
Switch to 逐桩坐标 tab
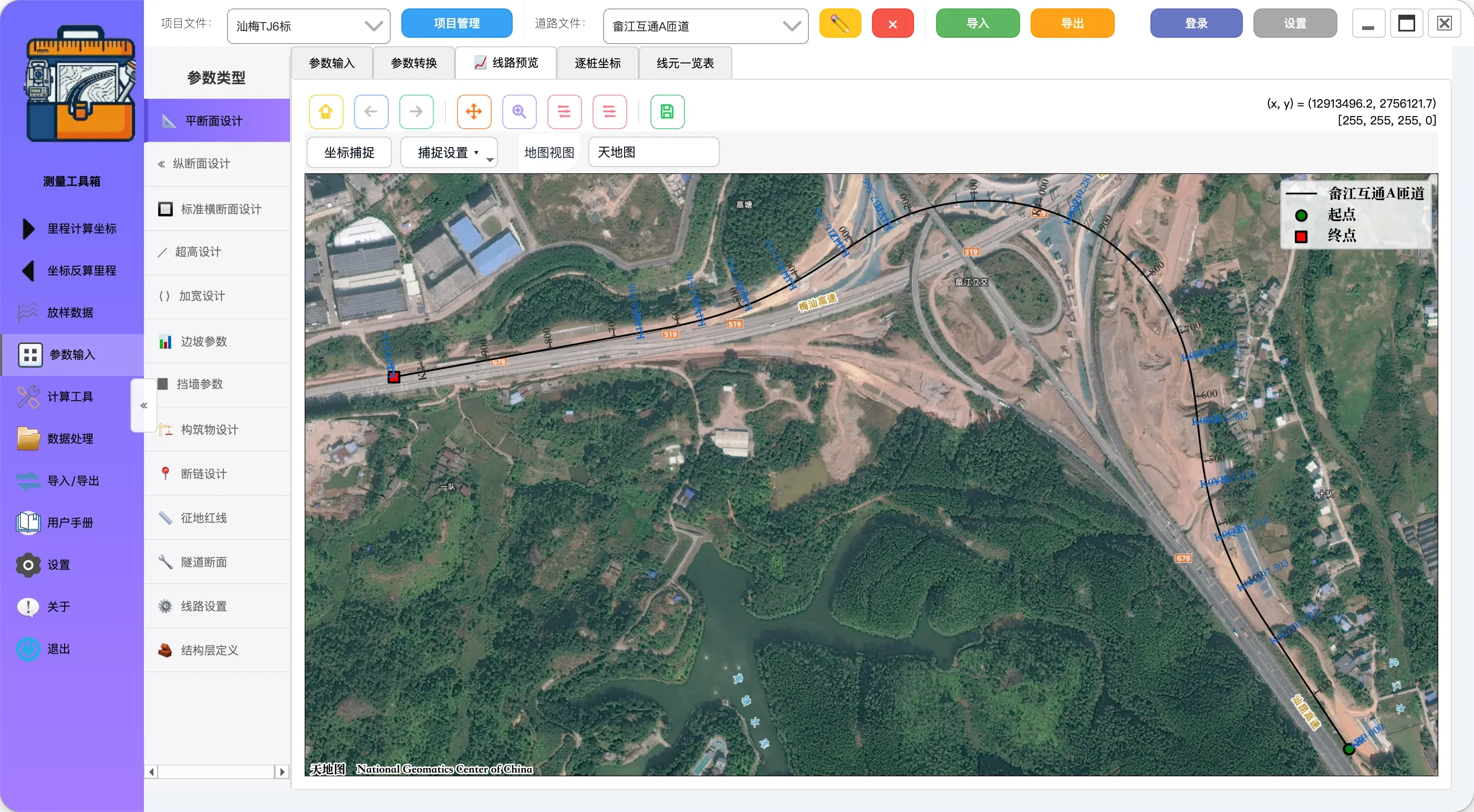pos(597,63)
